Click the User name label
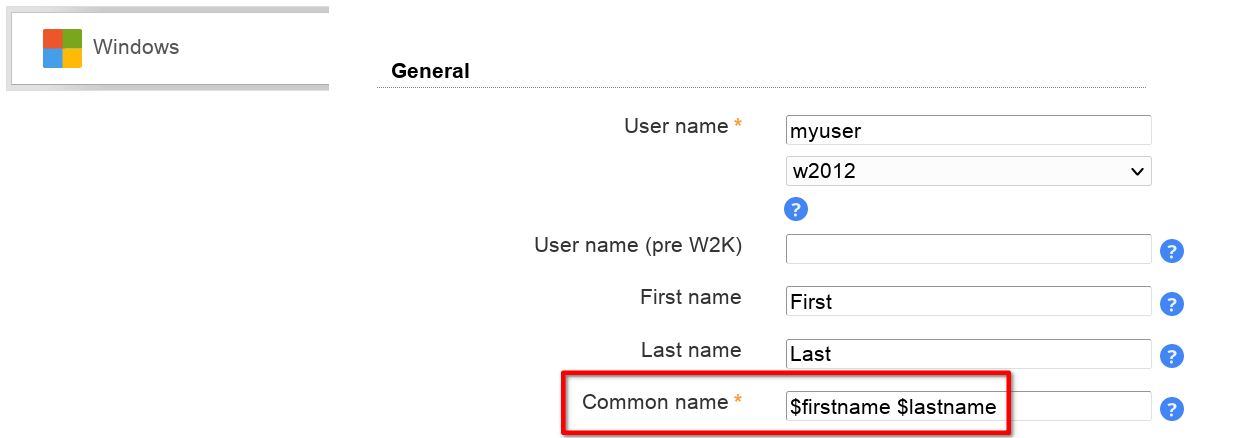 point(676,126)
